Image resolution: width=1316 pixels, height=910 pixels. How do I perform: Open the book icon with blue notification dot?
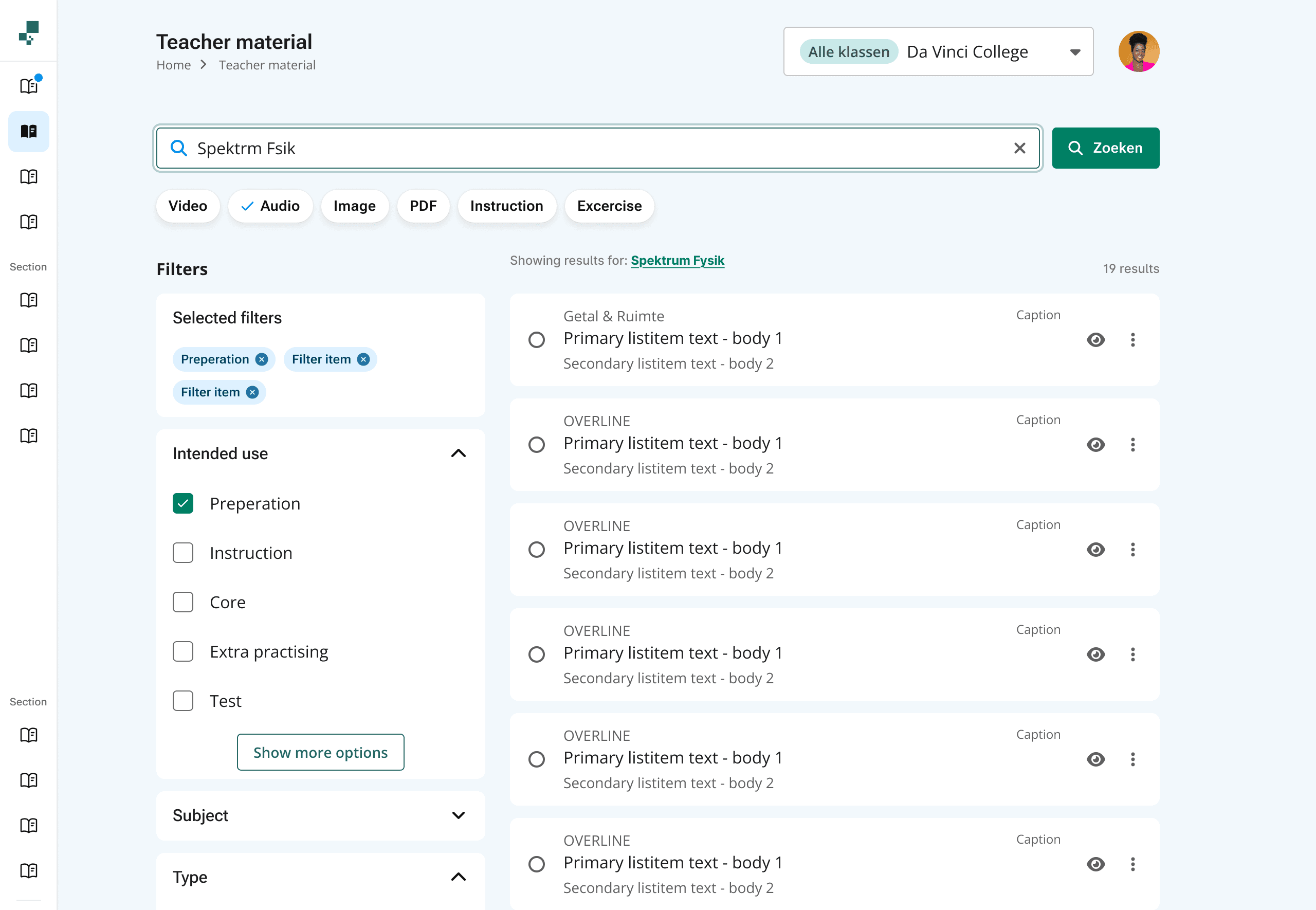point(29,85)
